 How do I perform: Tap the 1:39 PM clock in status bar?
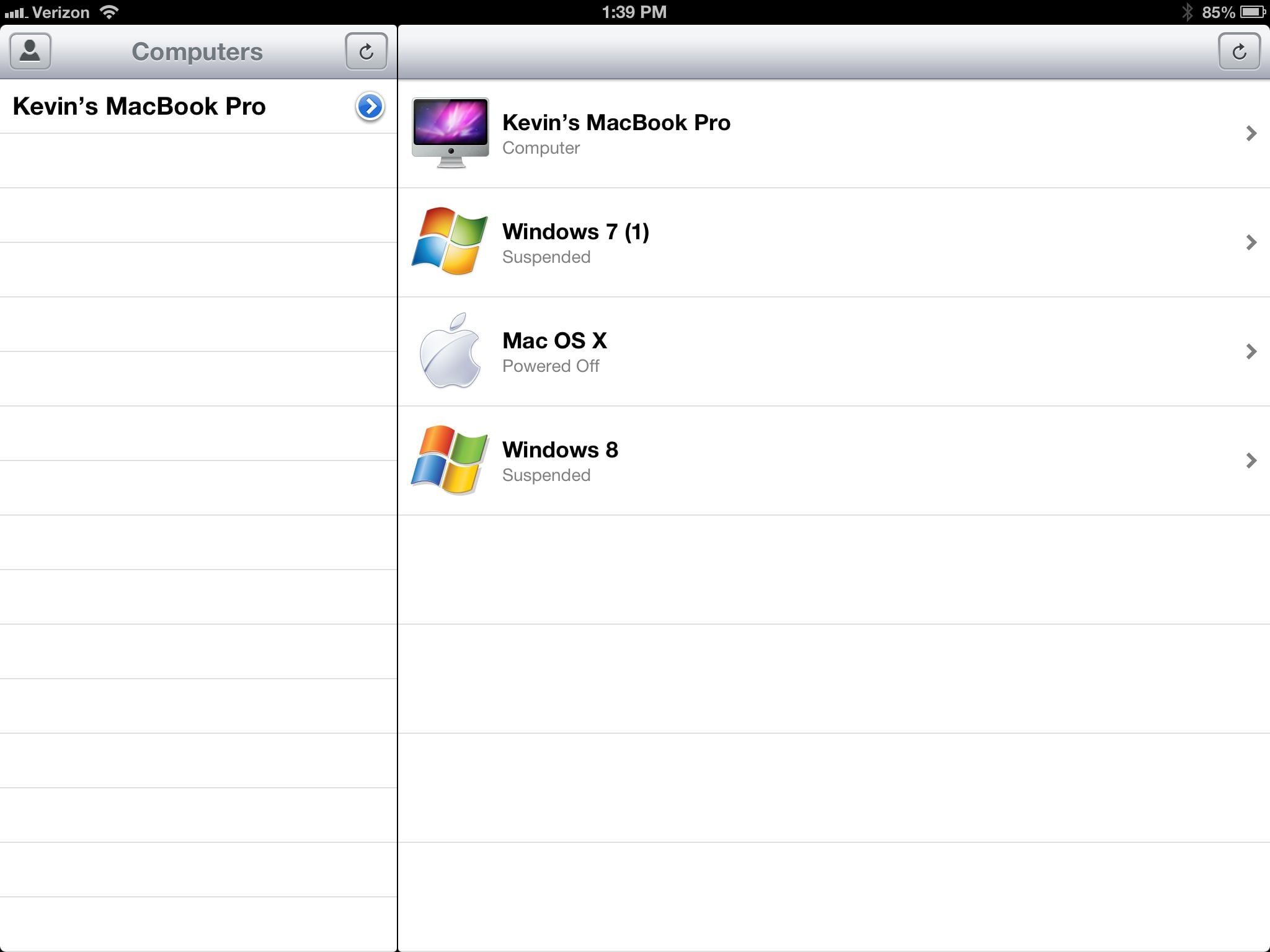click(634, 12)
